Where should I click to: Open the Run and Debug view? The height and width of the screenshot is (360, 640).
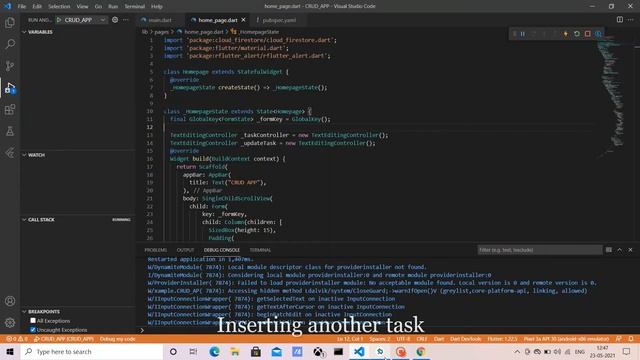click(10, 88)
